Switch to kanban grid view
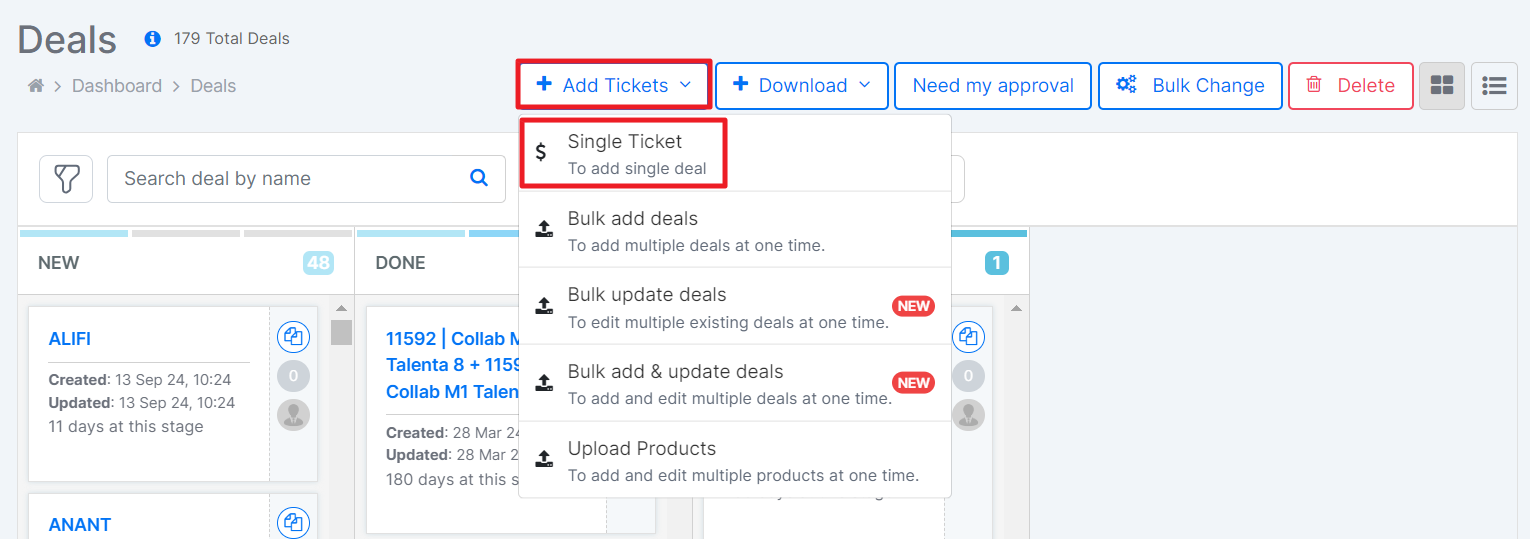The image size is (1530, 539). coord(1442,86)
